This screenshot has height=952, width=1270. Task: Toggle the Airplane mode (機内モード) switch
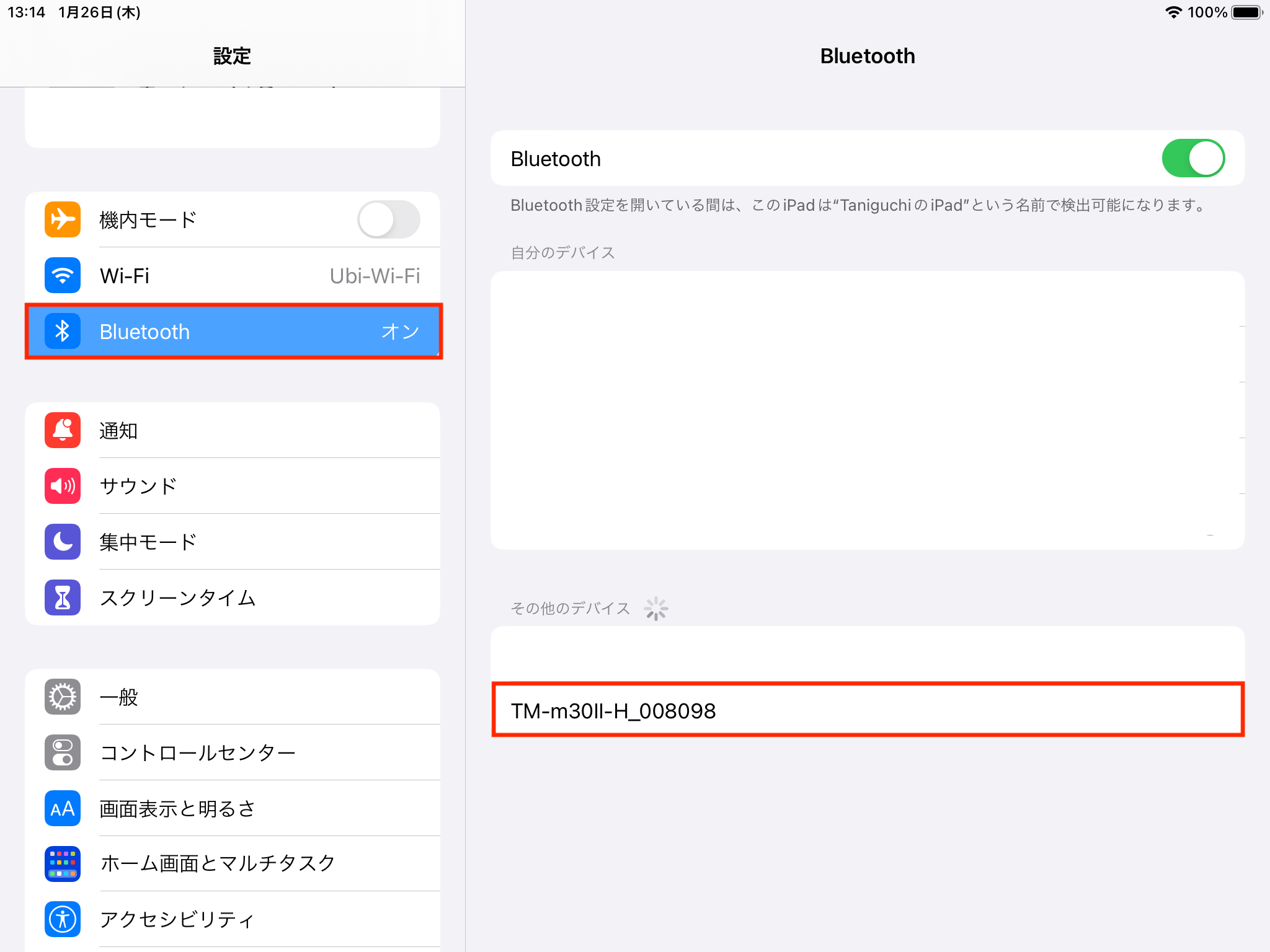[x=389, y=219]
